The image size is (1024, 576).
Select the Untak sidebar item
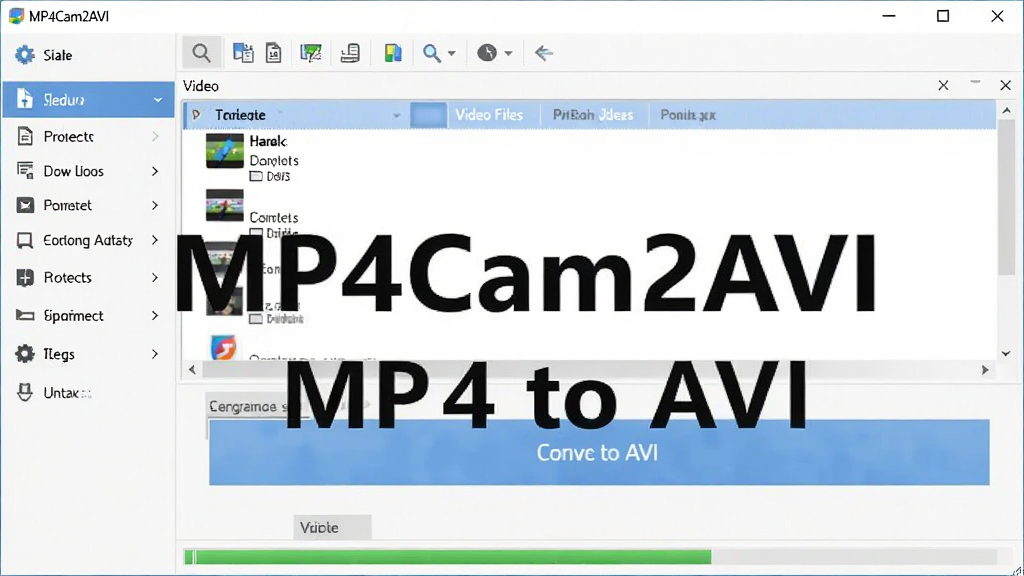(88, 392)
